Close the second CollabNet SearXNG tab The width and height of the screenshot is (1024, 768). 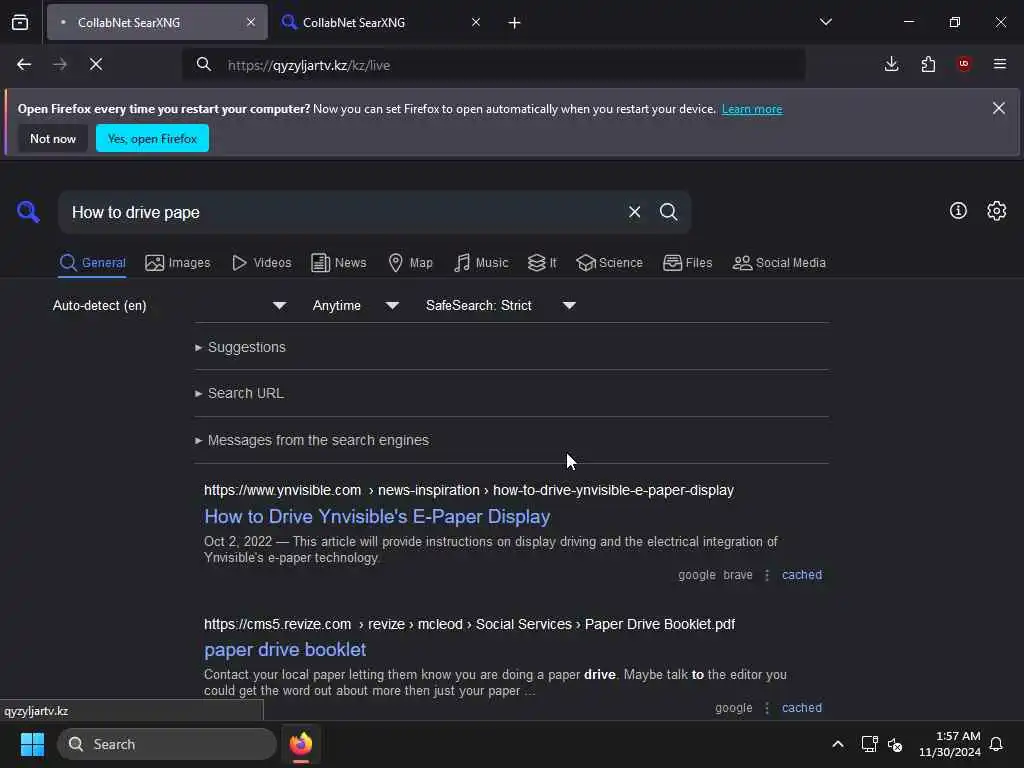coord(476,22)
